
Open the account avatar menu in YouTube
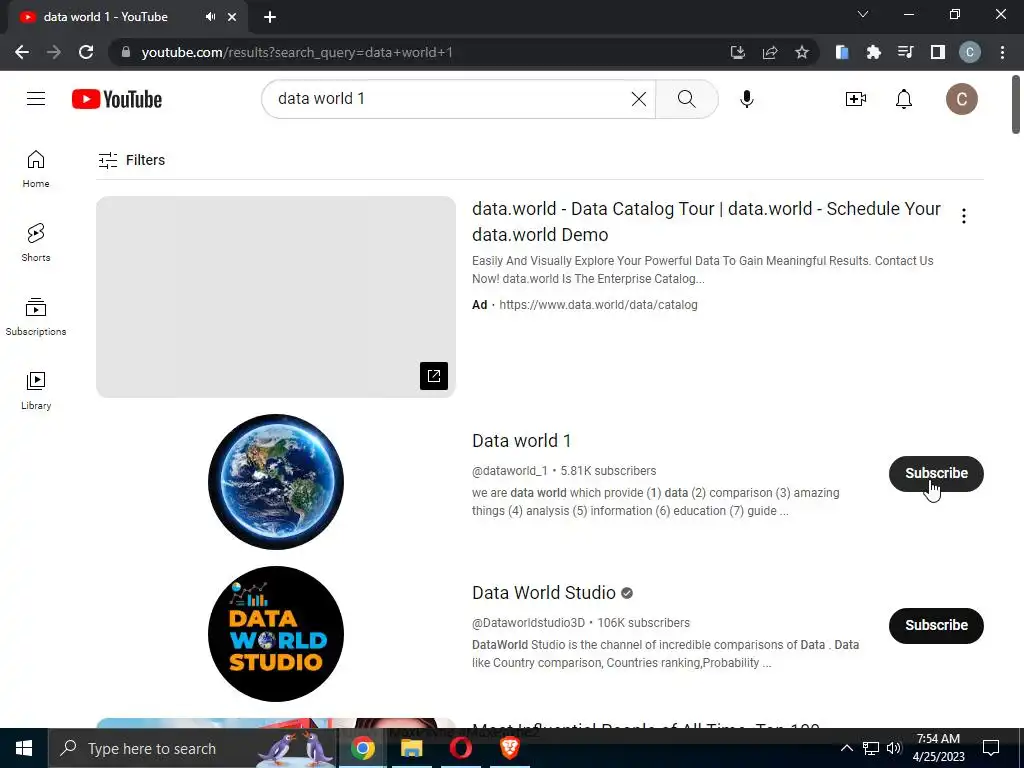pyautogui.click(x=961, y=99)
